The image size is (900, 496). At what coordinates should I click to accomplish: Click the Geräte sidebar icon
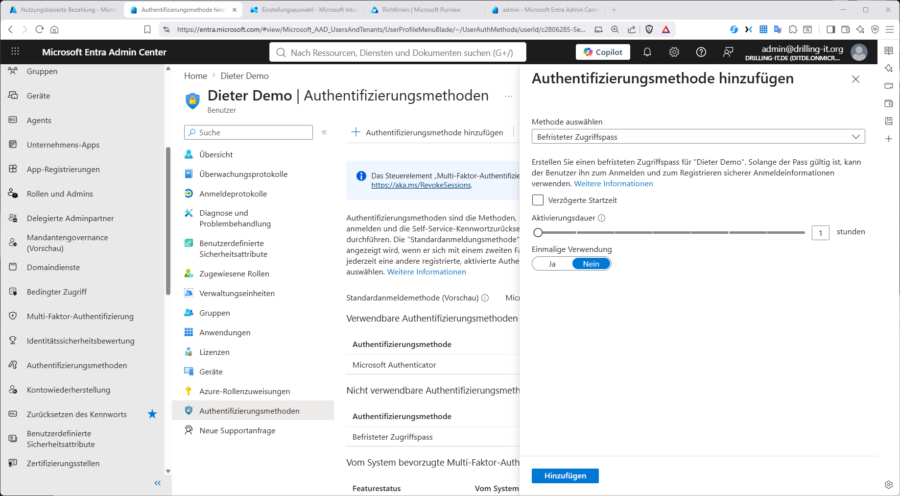tap(13, 95)
